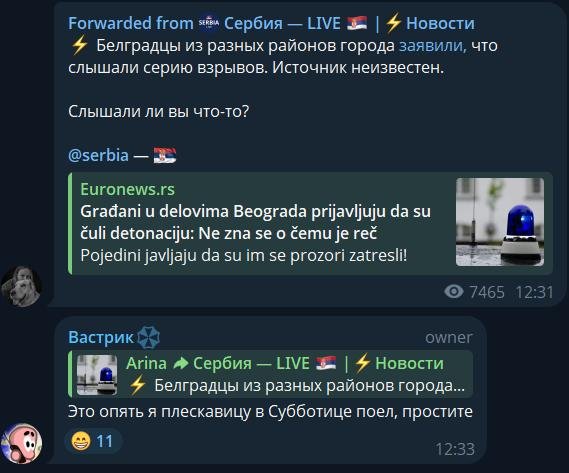This screenshot has width=569, height=473.
Task: Click the flag emoji after @serbia
Action: pyautogui.click(x=165, y=155)
